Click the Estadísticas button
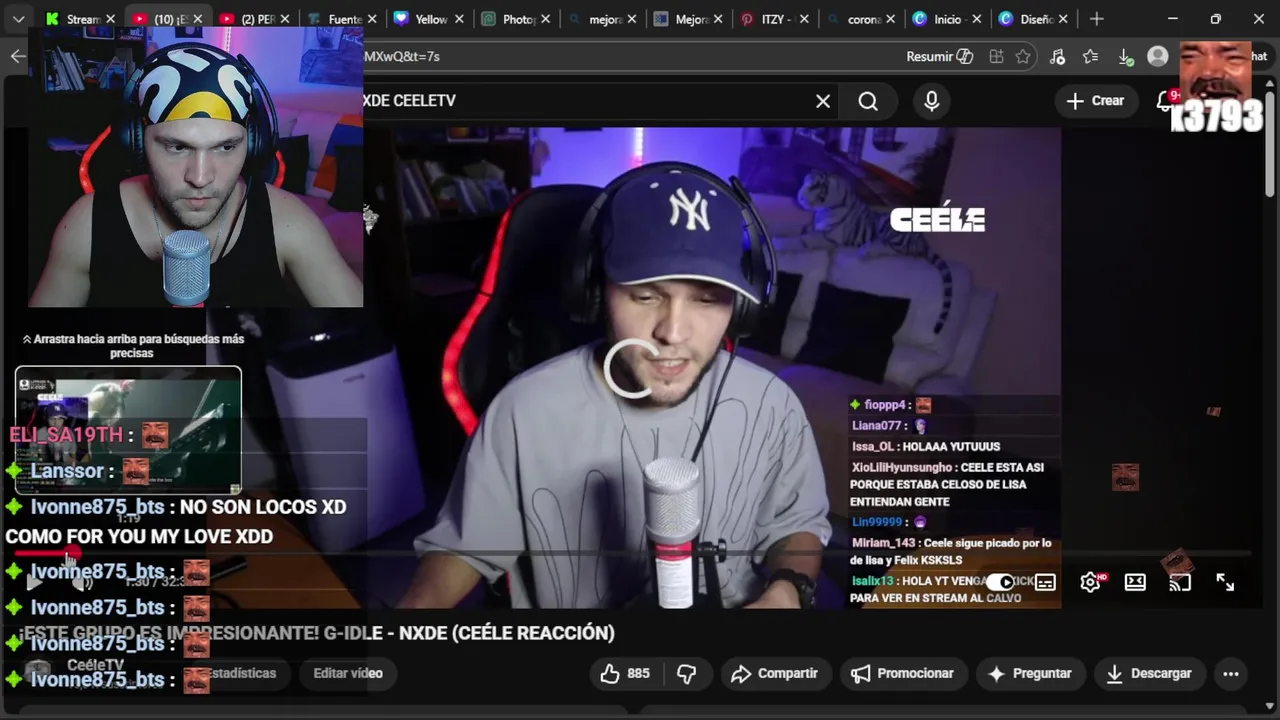 point(241,673)
